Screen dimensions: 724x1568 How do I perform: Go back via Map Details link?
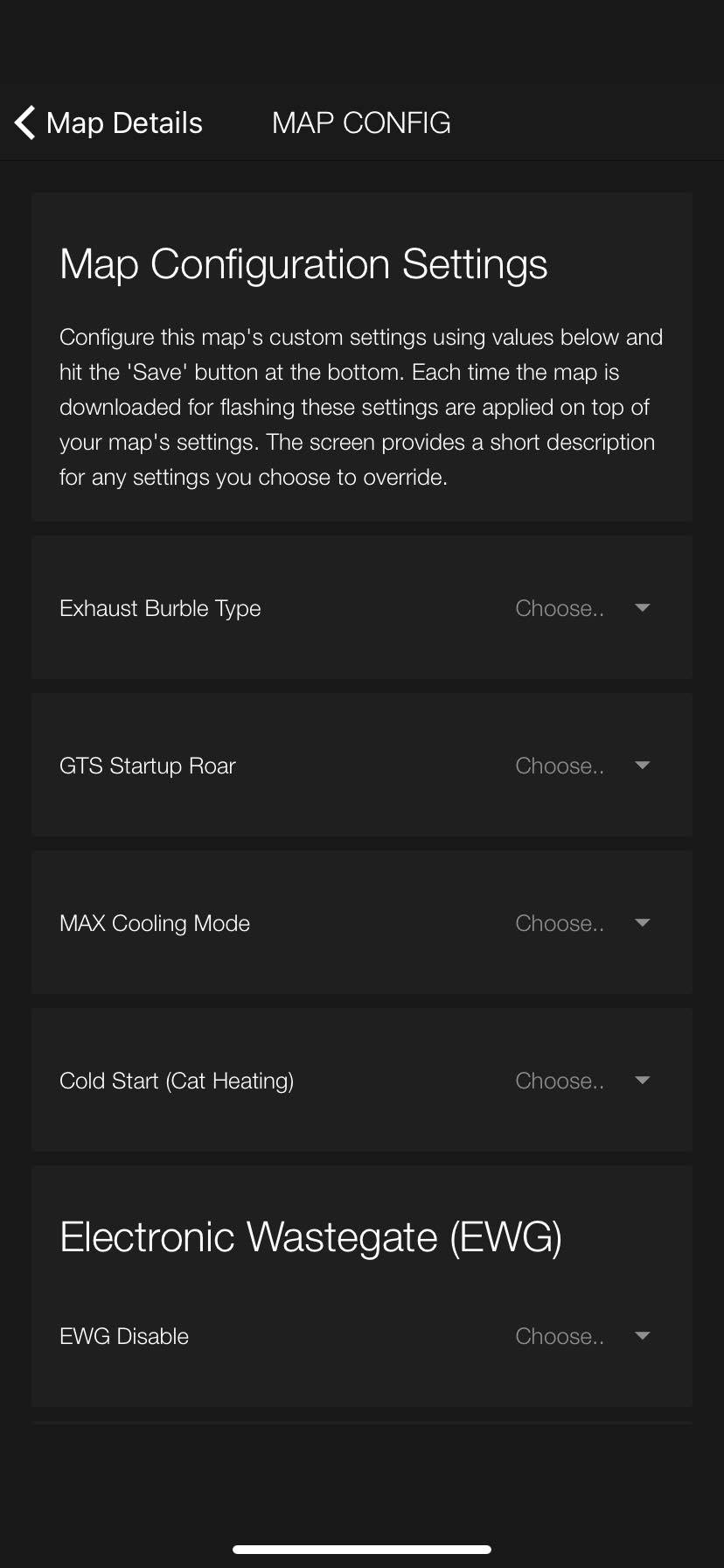(x=124, y=123)
